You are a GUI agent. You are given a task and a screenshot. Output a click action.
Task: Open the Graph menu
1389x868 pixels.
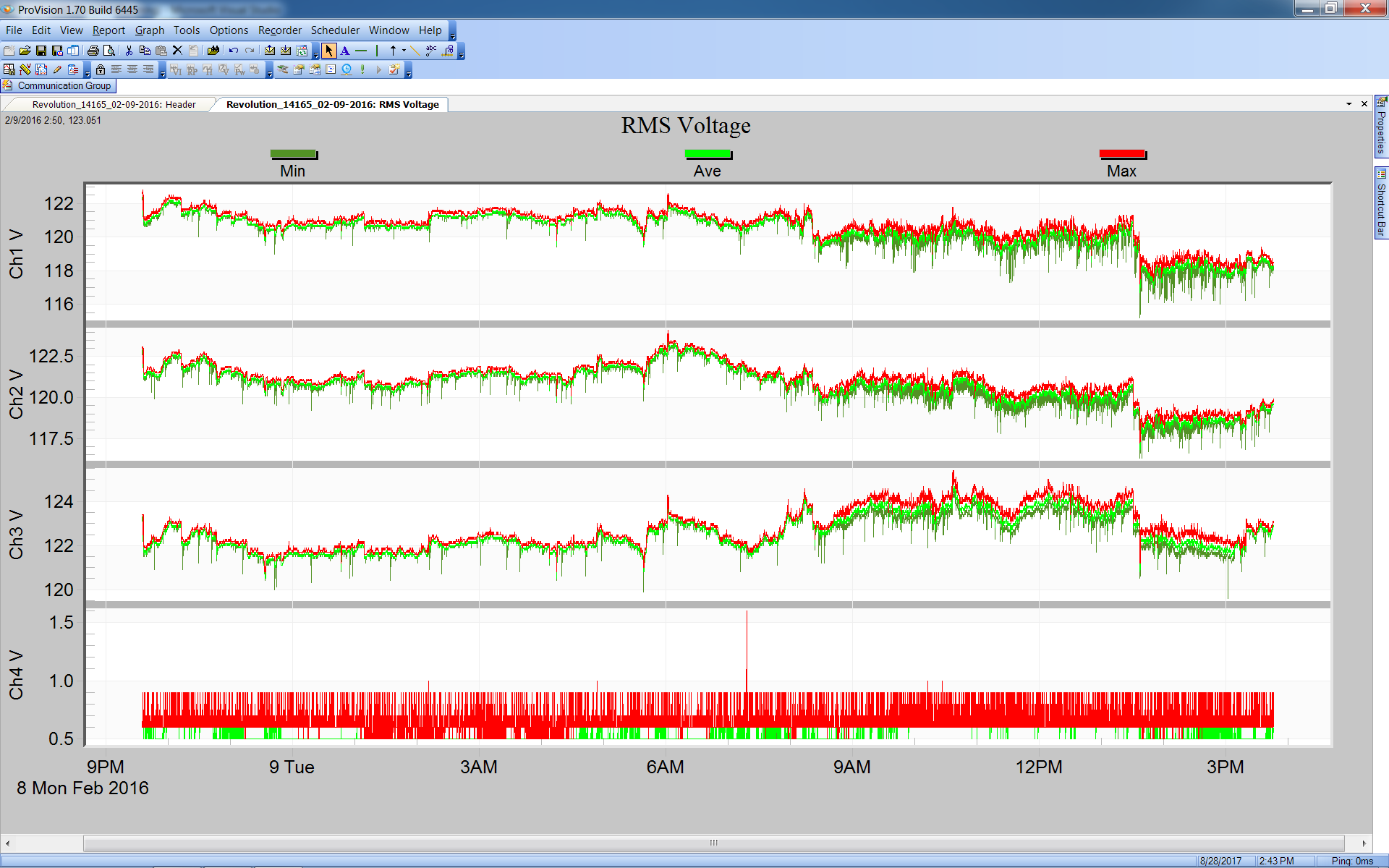pos(149,30)
